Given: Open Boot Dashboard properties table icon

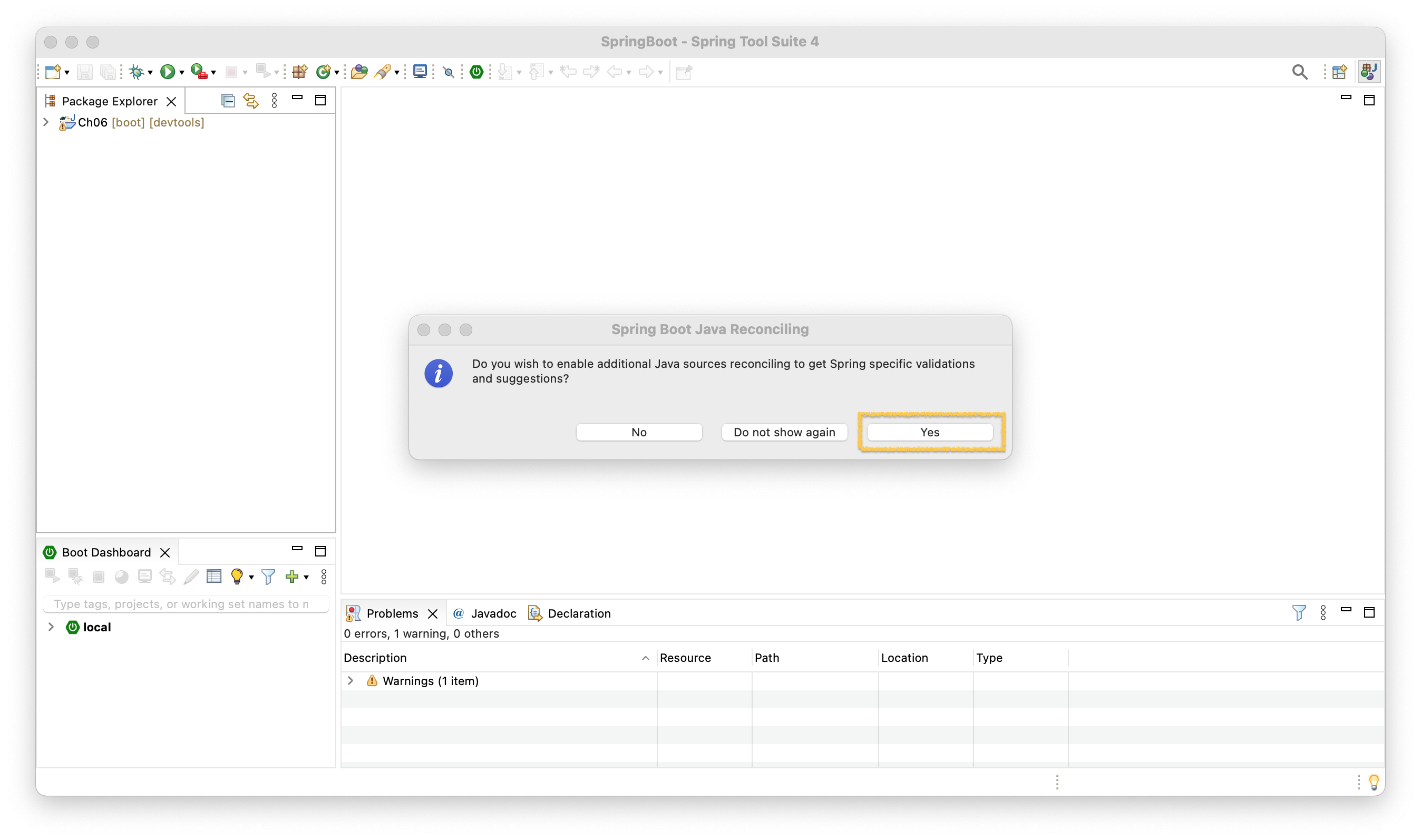Looking at the screenshot, I should click(214, 576).
